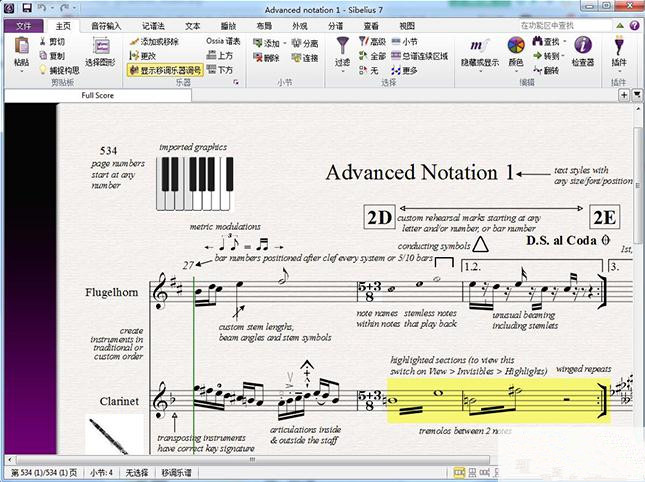645x482 pixels.
Task: Click the 查找 (Find) button
Action: (x=546, y=42)
